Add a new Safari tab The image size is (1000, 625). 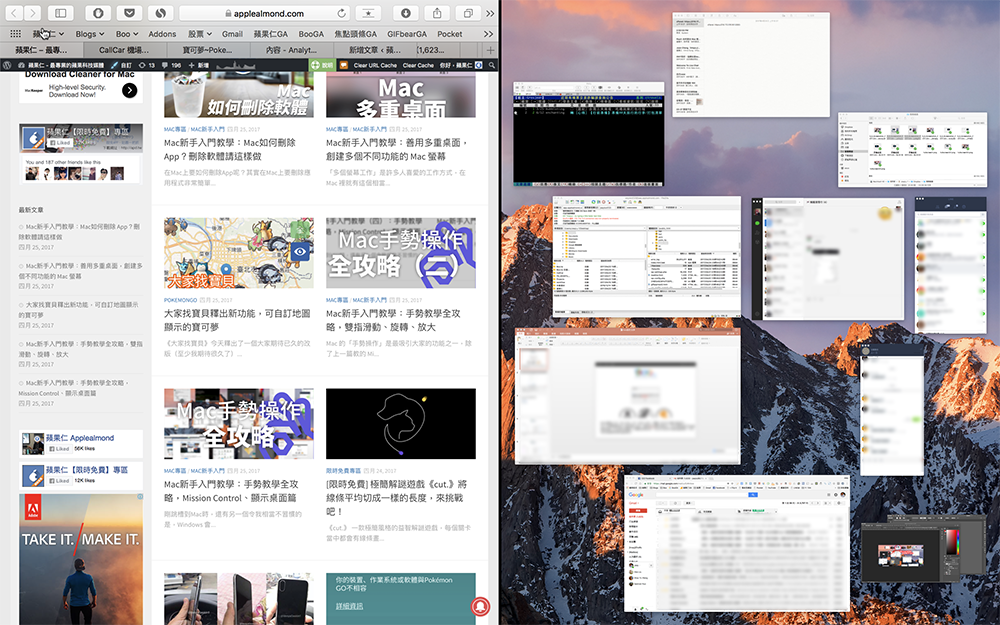point(490,50)
